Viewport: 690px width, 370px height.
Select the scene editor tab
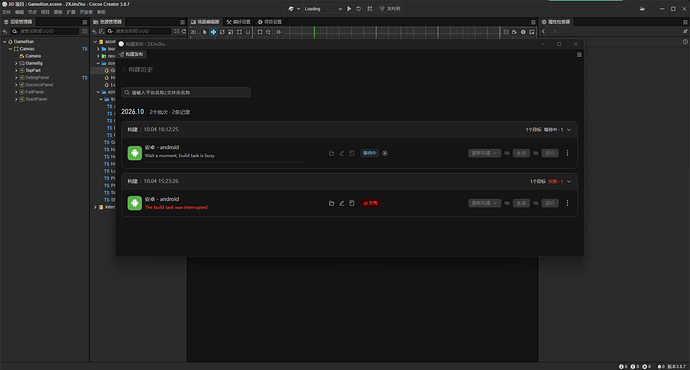(206, 22)
